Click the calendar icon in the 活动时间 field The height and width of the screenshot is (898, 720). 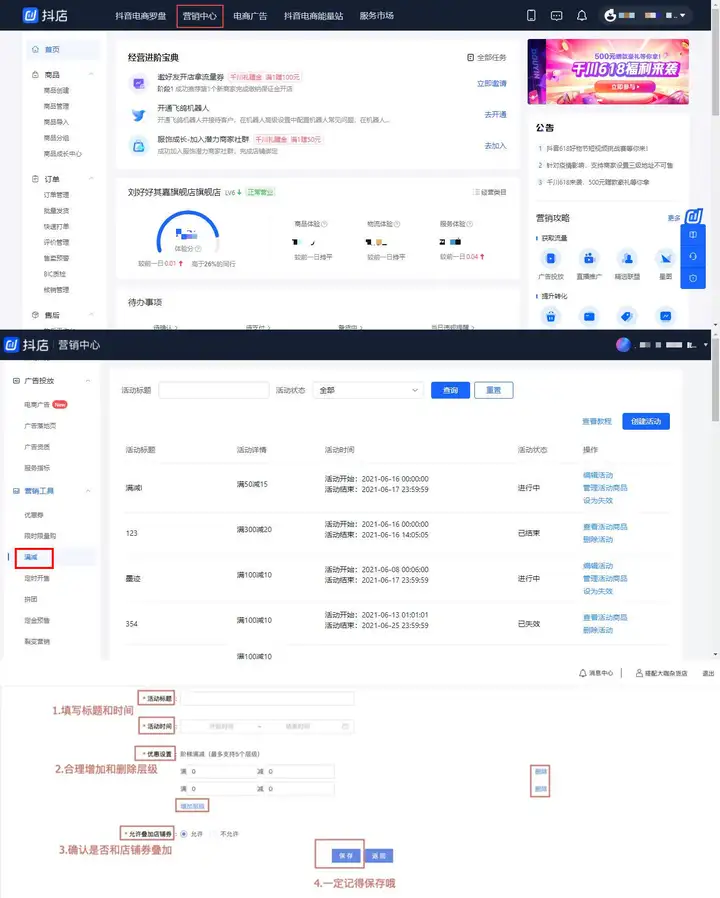click(x=345, y=726)
